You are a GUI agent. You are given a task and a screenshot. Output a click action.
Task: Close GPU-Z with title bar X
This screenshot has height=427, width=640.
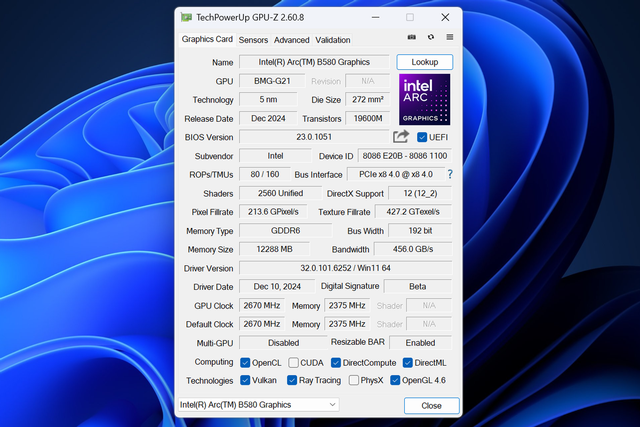point(445,18)
